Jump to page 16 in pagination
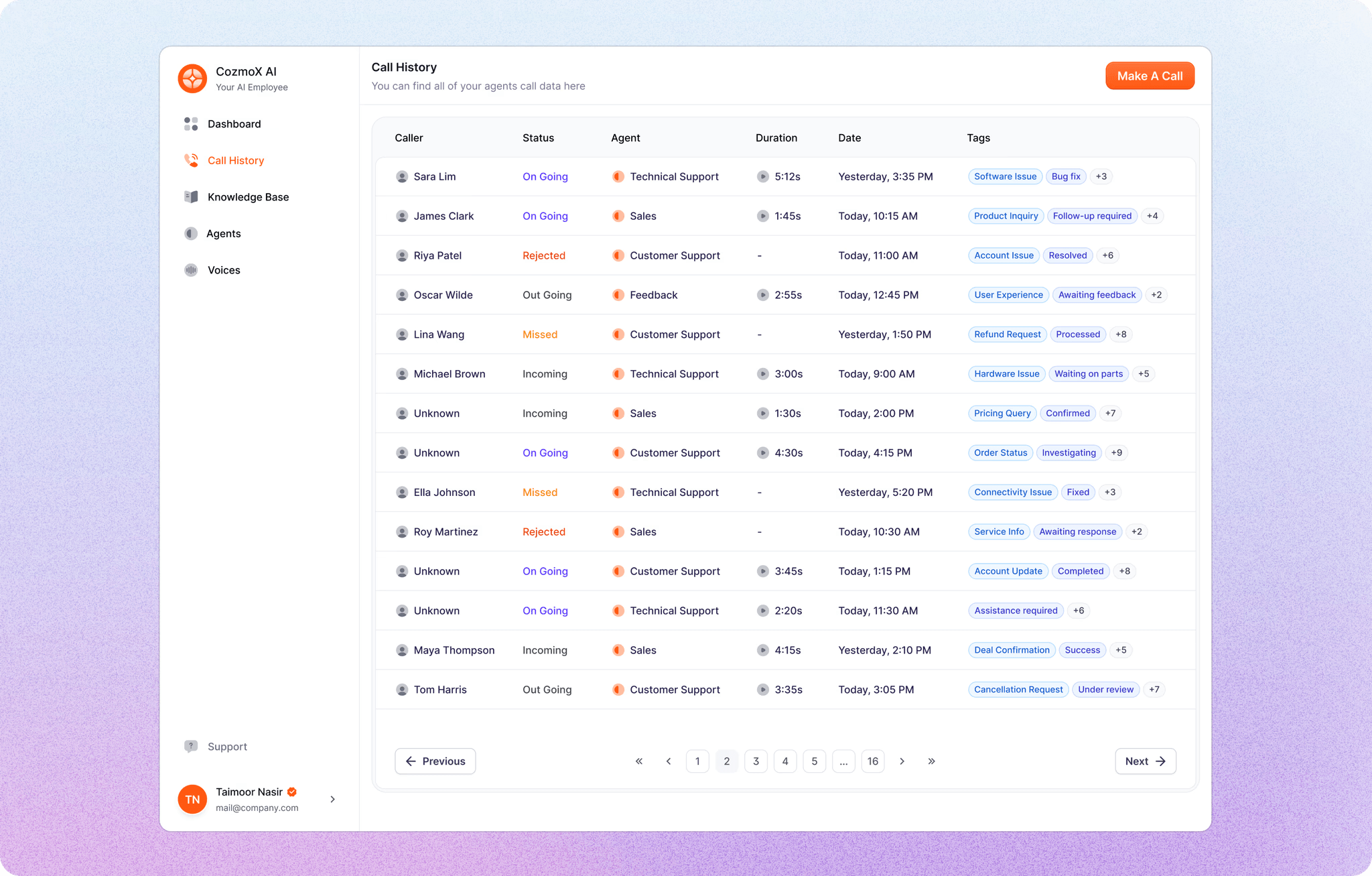This screenshot has width=1372, height=876. pos(873,761)
